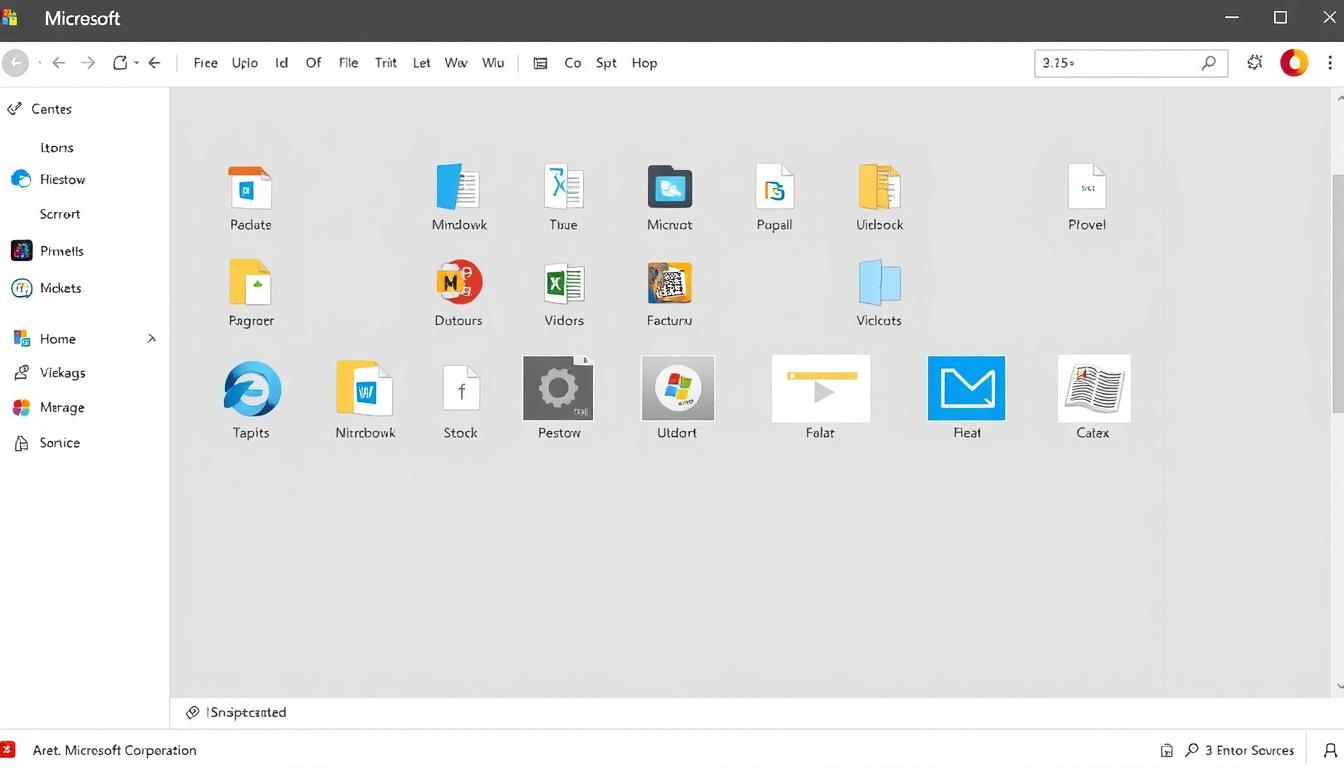Click 3 Entor Sources in status bar
The width and height of the screenshot is (1344, 768).
pos(1249,750)
